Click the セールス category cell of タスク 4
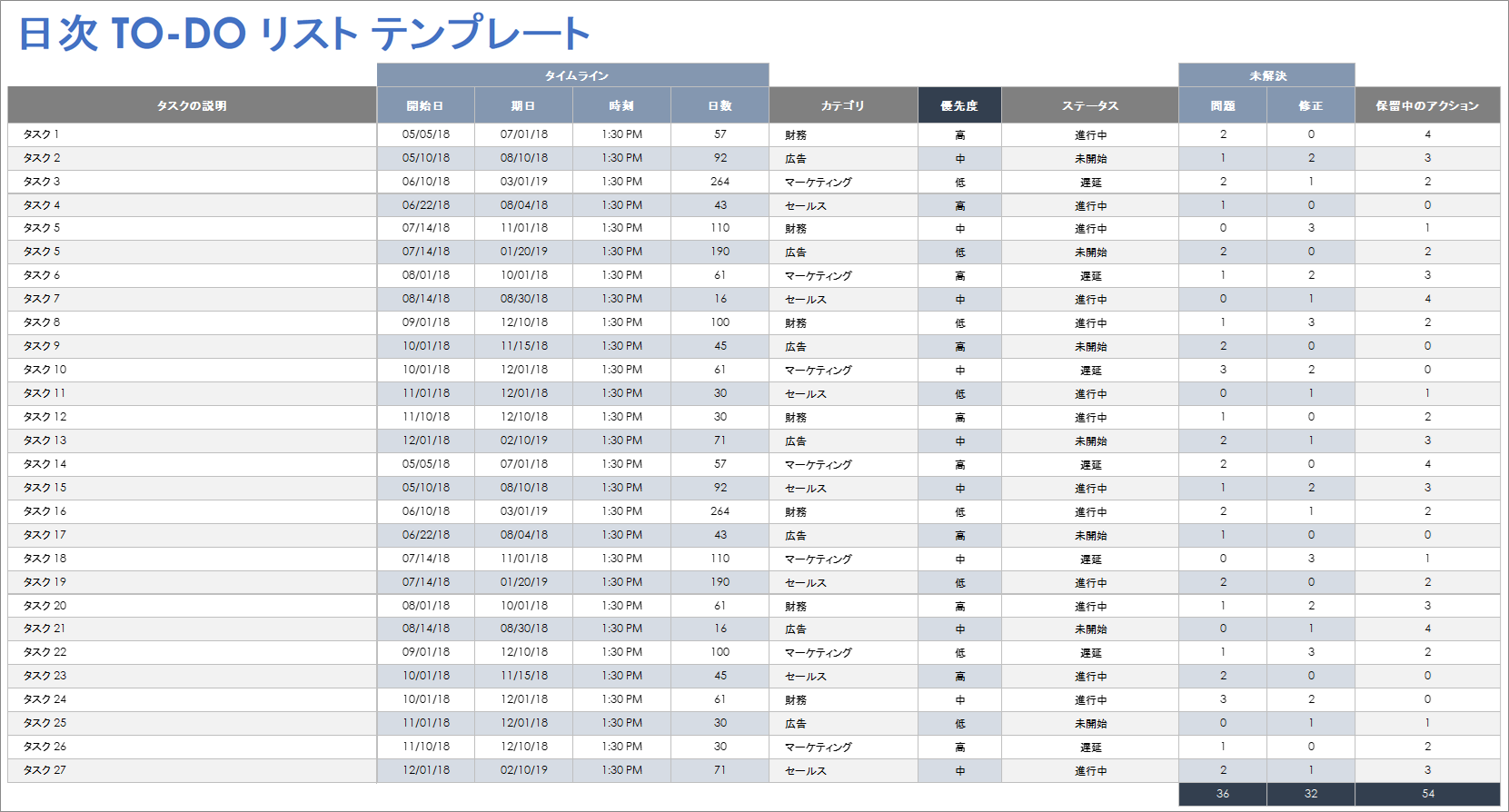 tap(843, 205)
